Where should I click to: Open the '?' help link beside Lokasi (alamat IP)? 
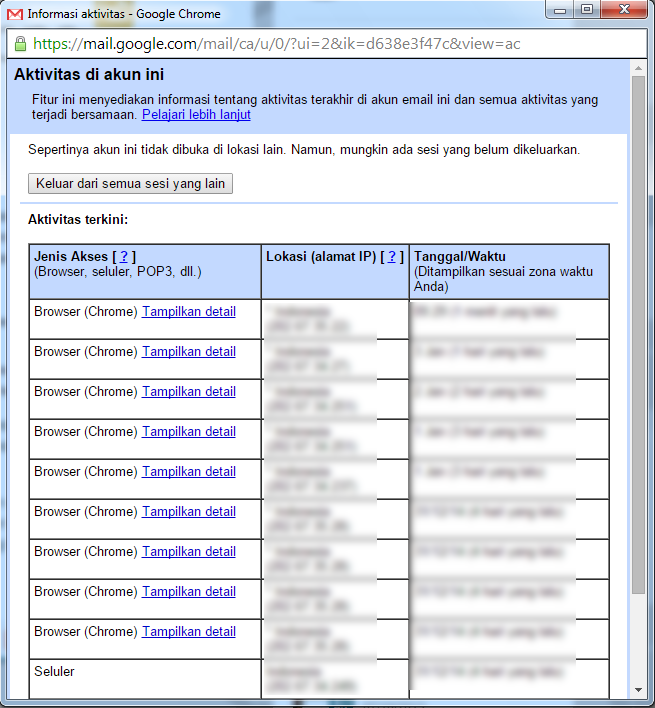click(392, 256)
